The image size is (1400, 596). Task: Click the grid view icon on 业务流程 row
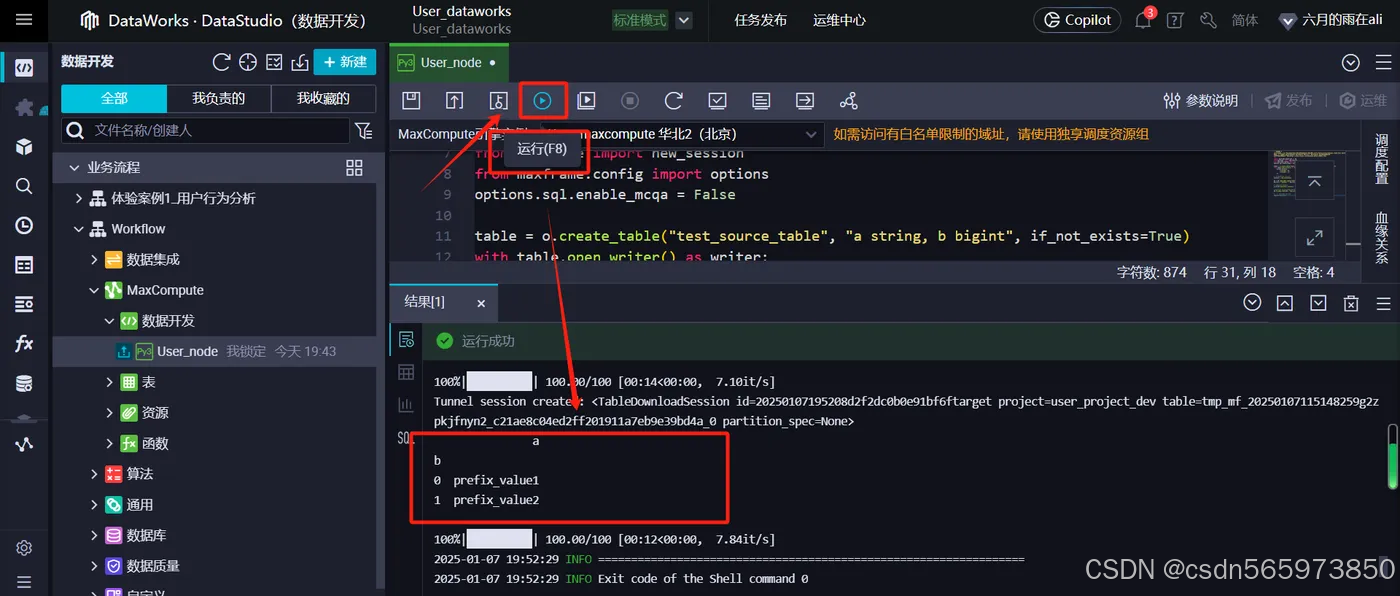pyautogui.click(x=354, y=167)
